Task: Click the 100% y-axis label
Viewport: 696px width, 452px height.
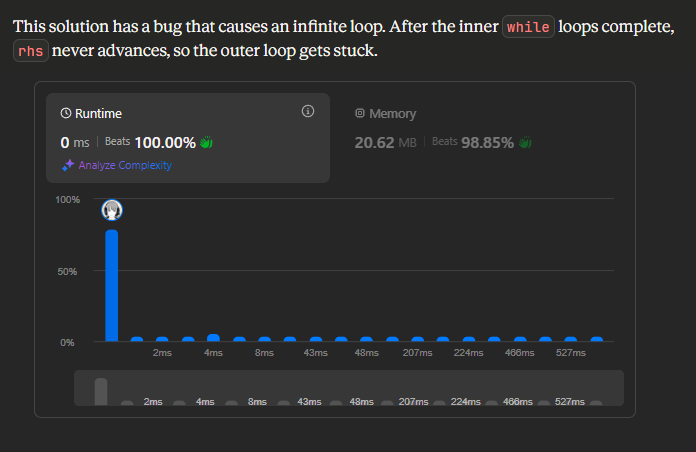Action: pyautogui.click(x=67, y=200)
